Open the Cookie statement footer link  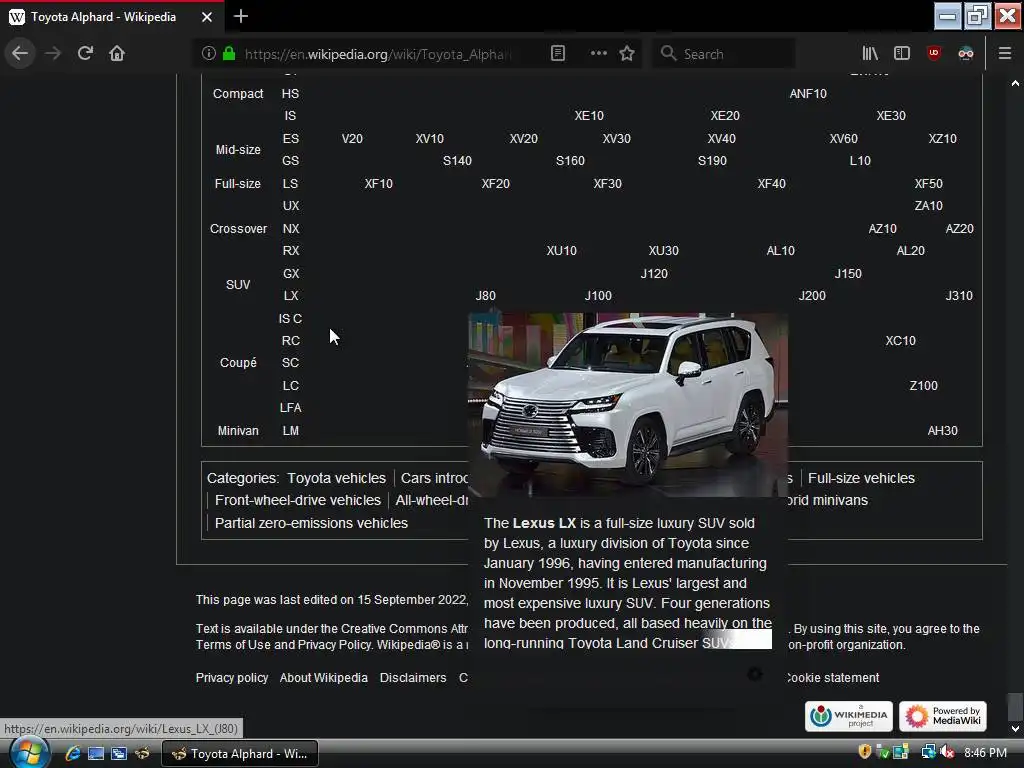833,678
